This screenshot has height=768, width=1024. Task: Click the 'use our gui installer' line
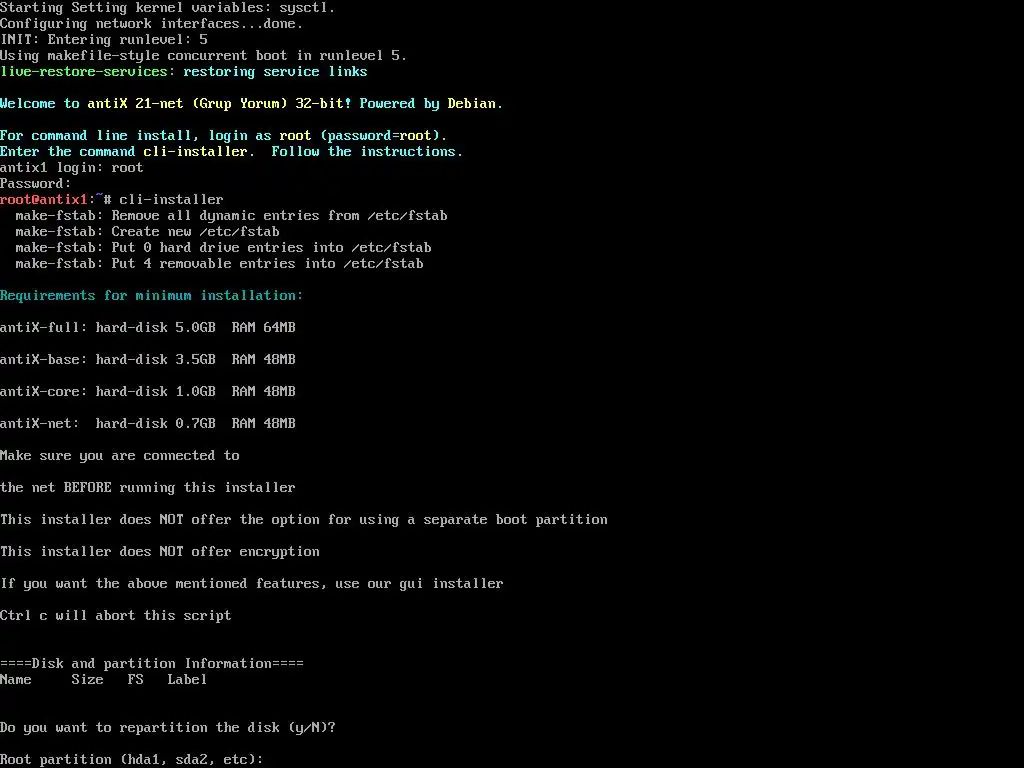click(x=251, y=583)
